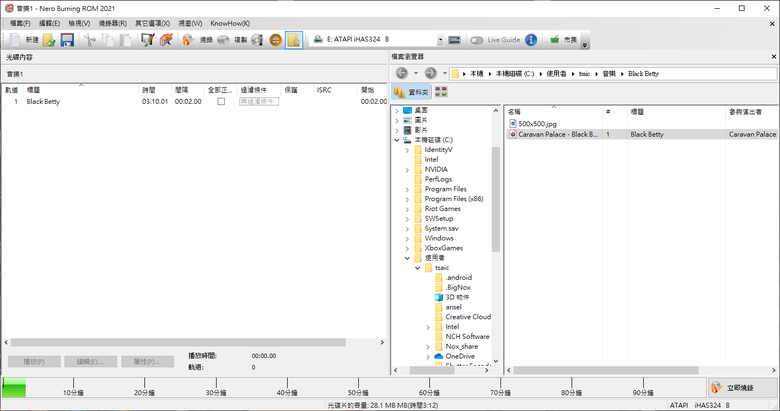The width and height of the screenshot is (780, 411).
Task: Click the forward arrow in file browser
Action: coord(430,73)
